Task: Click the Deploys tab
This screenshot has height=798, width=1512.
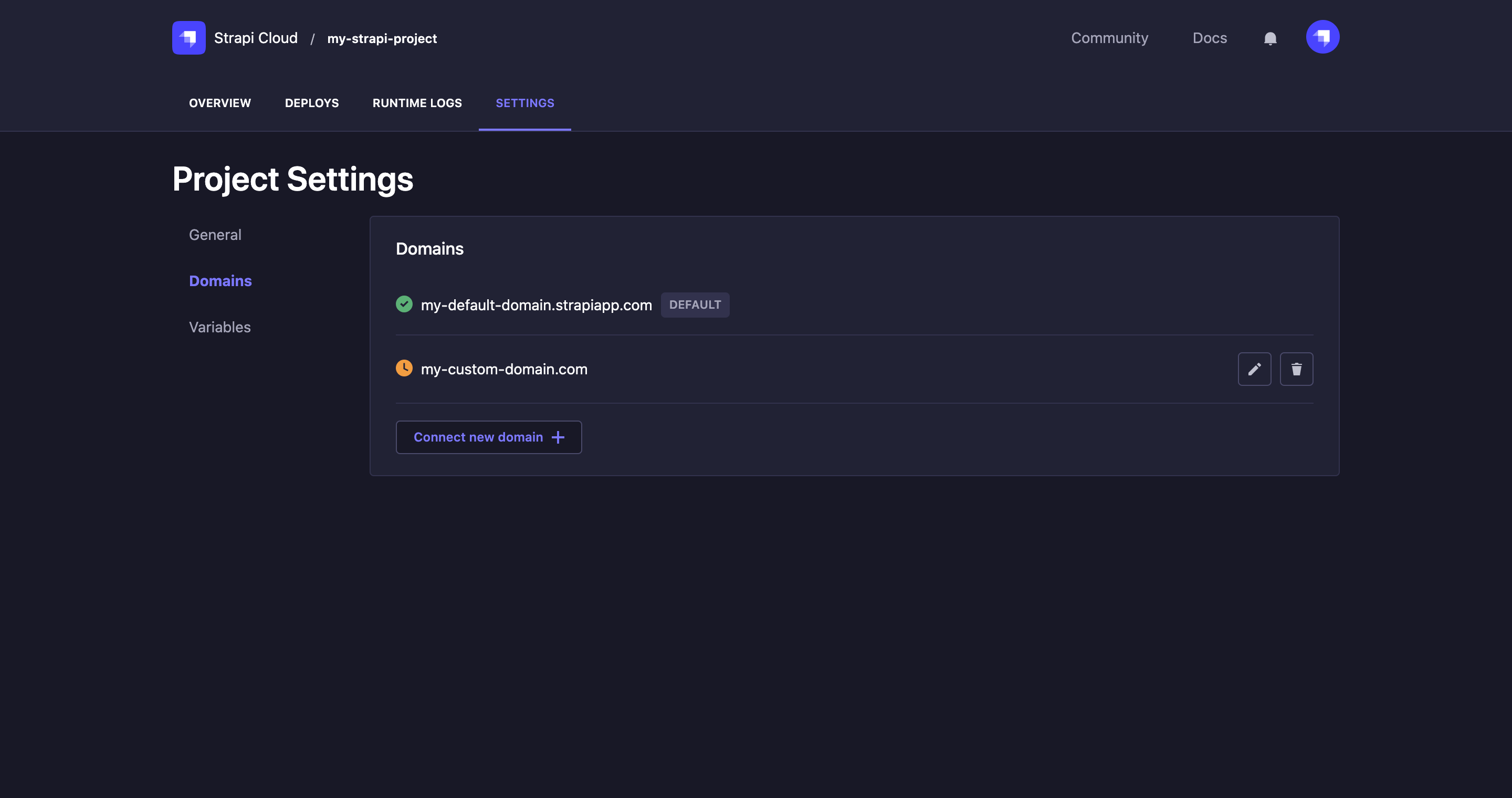Action: click(x=312, y=102)
